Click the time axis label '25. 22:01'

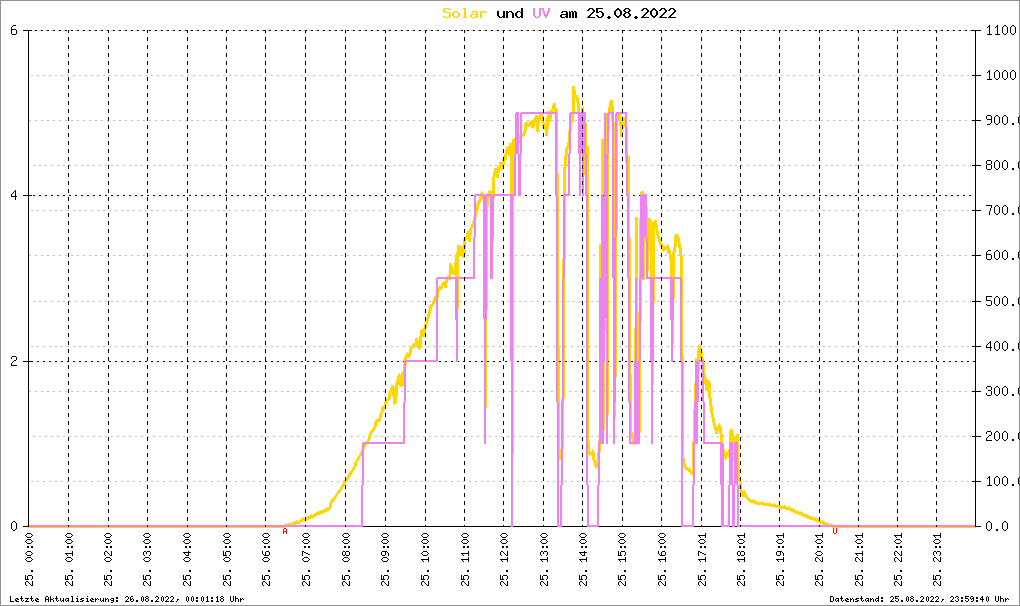[x=898, y=559]
